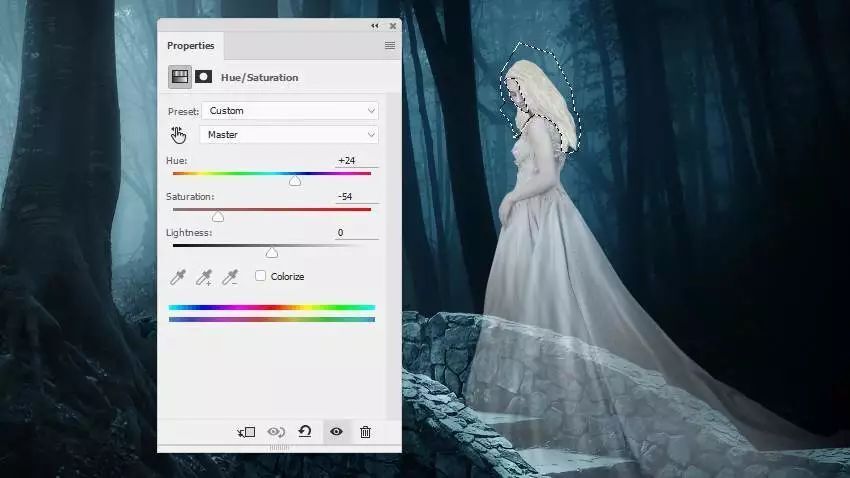Click the Hue/Saturation adjustment icon
Viewport: 850px width, 478px height.
[x=180, y=77]
